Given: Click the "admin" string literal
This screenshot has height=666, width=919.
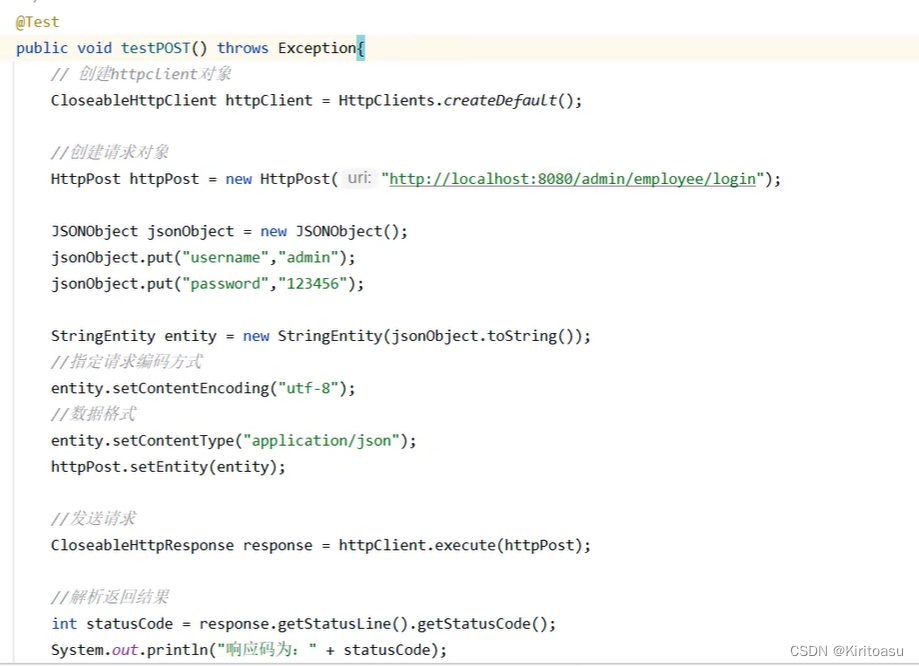Looking at the screenshot, I should click(x=308, y=257).
